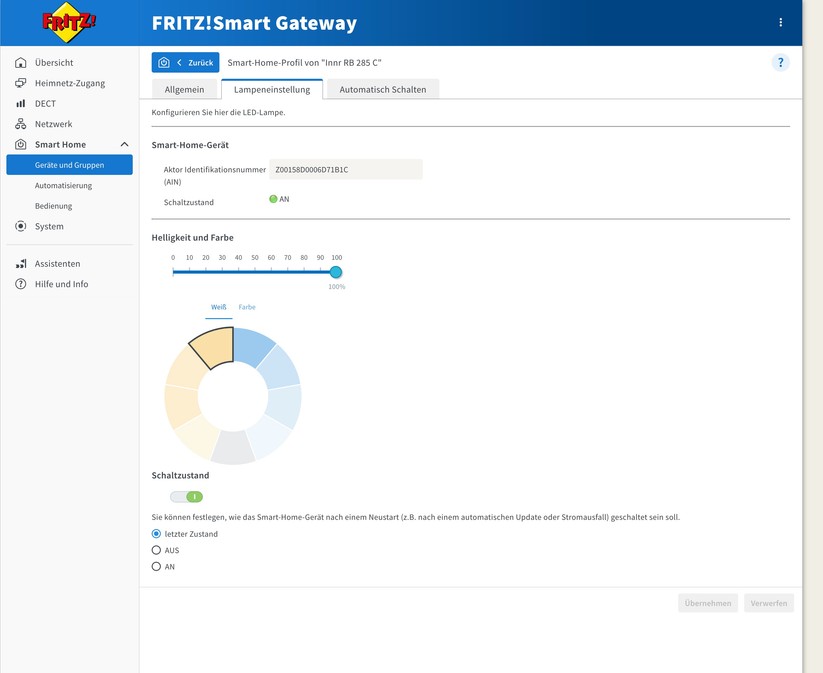Open Netzwerk via its network icon

(20, 124)
